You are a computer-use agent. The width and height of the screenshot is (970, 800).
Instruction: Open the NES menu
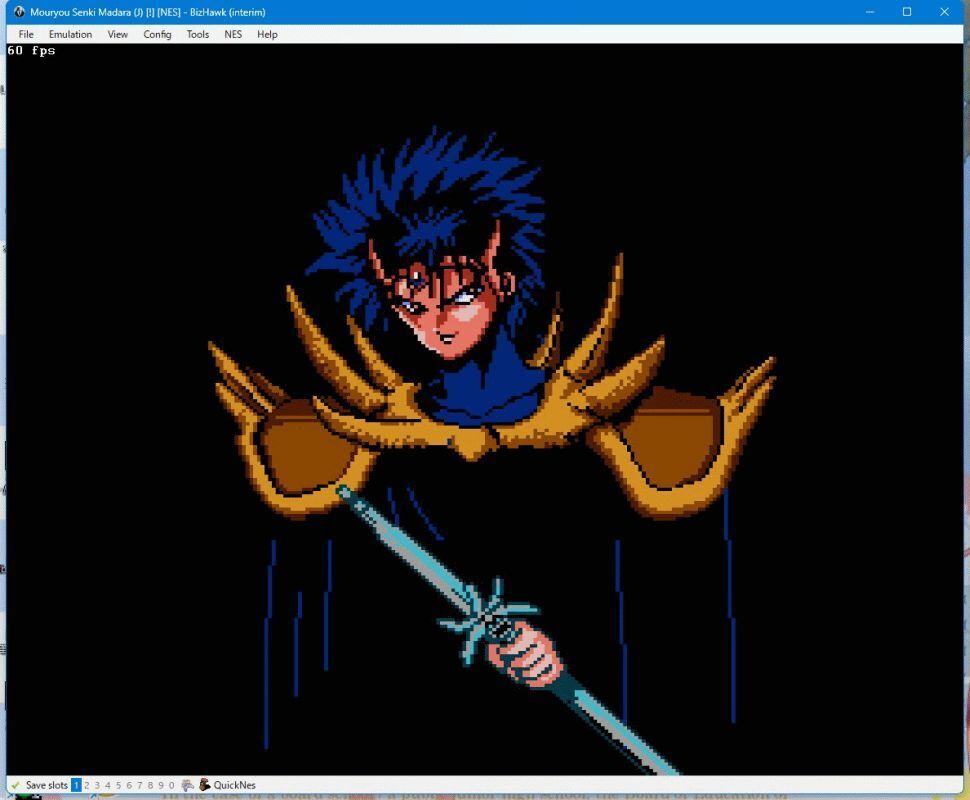233,35
